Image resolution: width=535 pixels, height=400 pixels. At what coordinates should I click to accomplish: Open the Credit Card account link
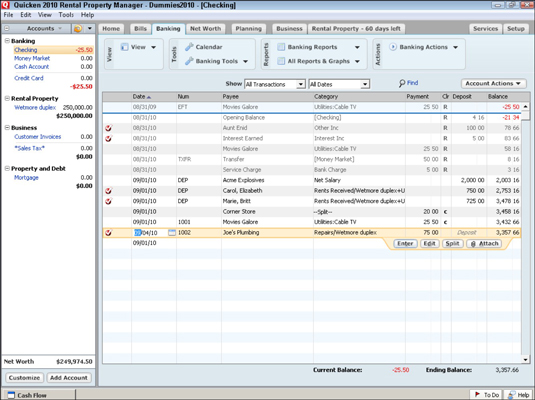(x=29, y=78)
